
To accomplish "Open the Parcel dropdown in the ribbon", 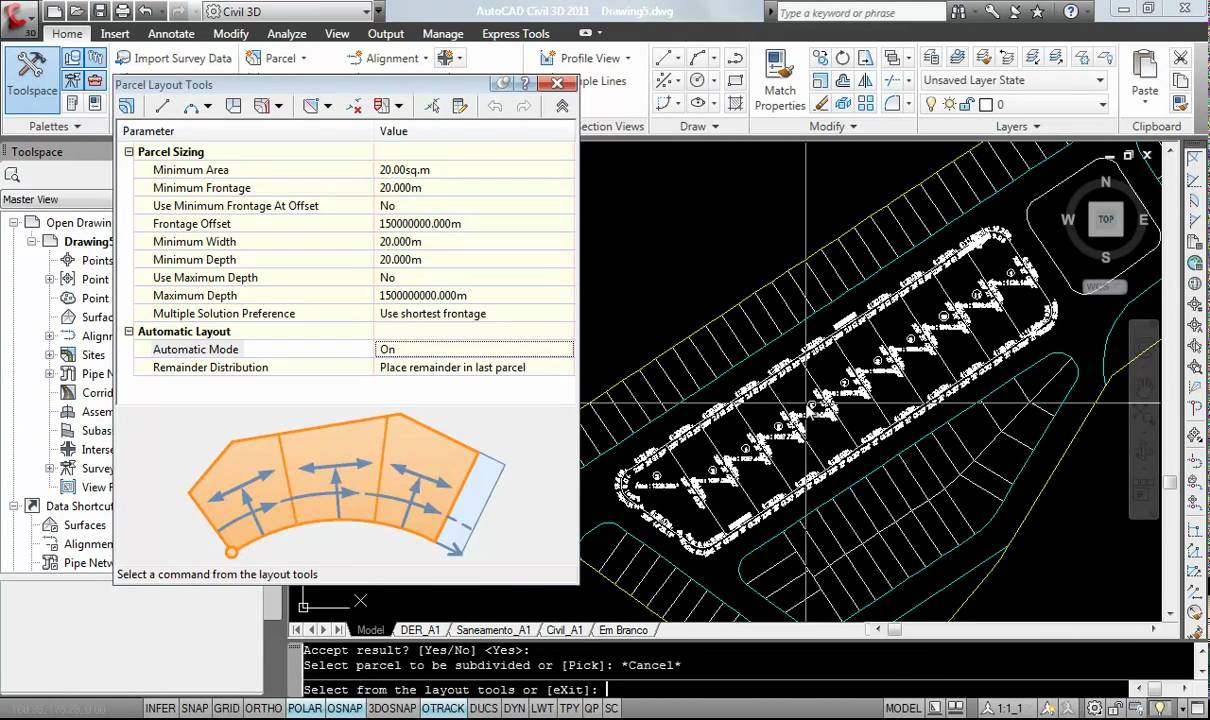I will coord(276,58).
